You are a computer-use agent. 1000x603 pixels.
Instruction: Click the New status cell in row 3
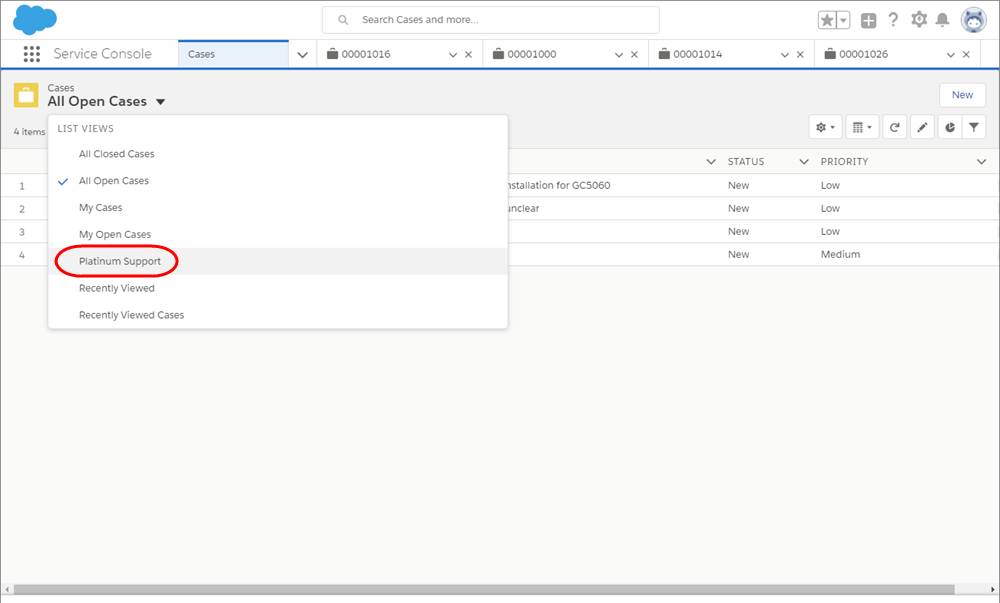tap(739, 231)
